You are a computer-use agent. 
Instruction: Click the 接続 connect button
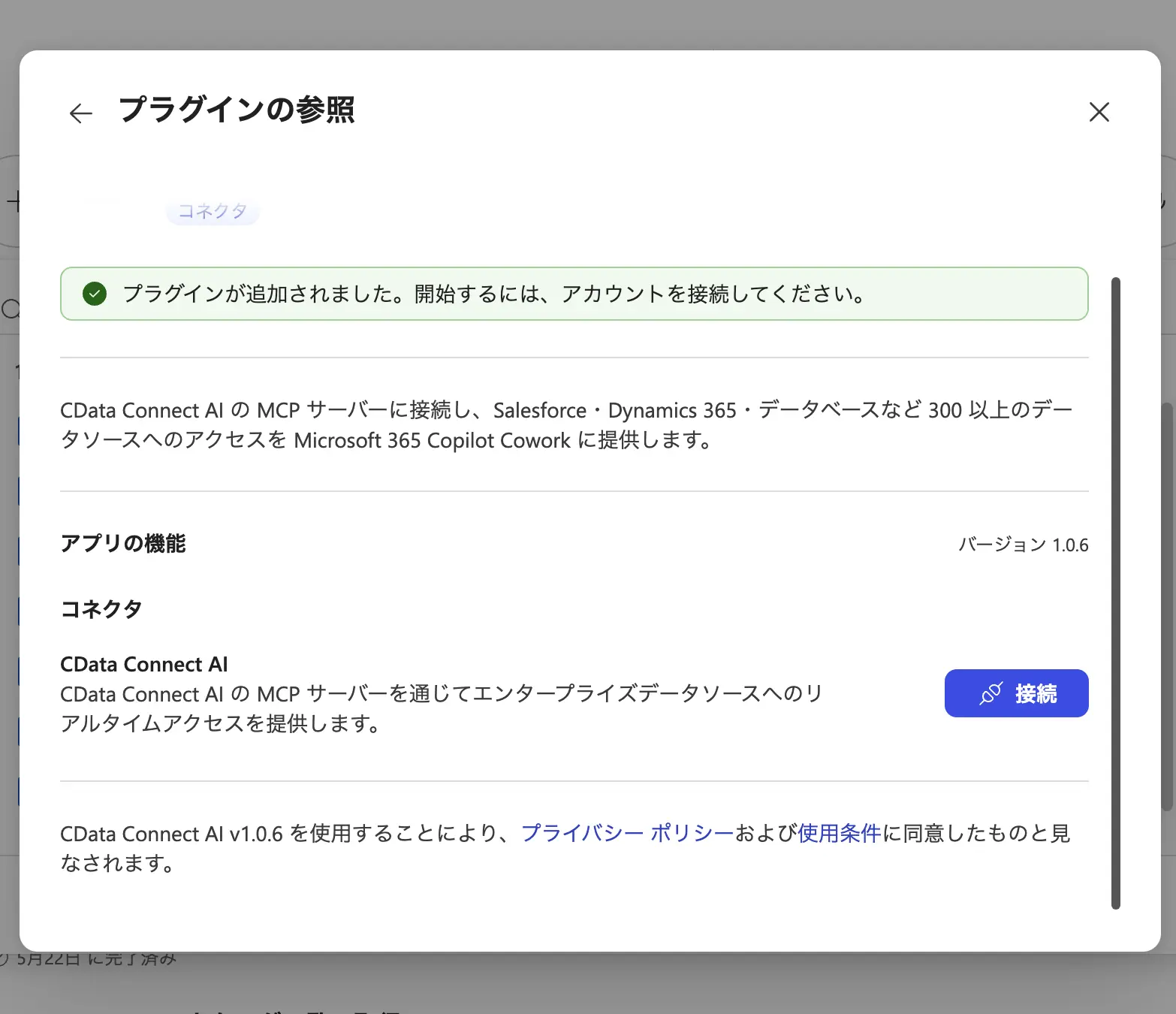[1016, 693]
